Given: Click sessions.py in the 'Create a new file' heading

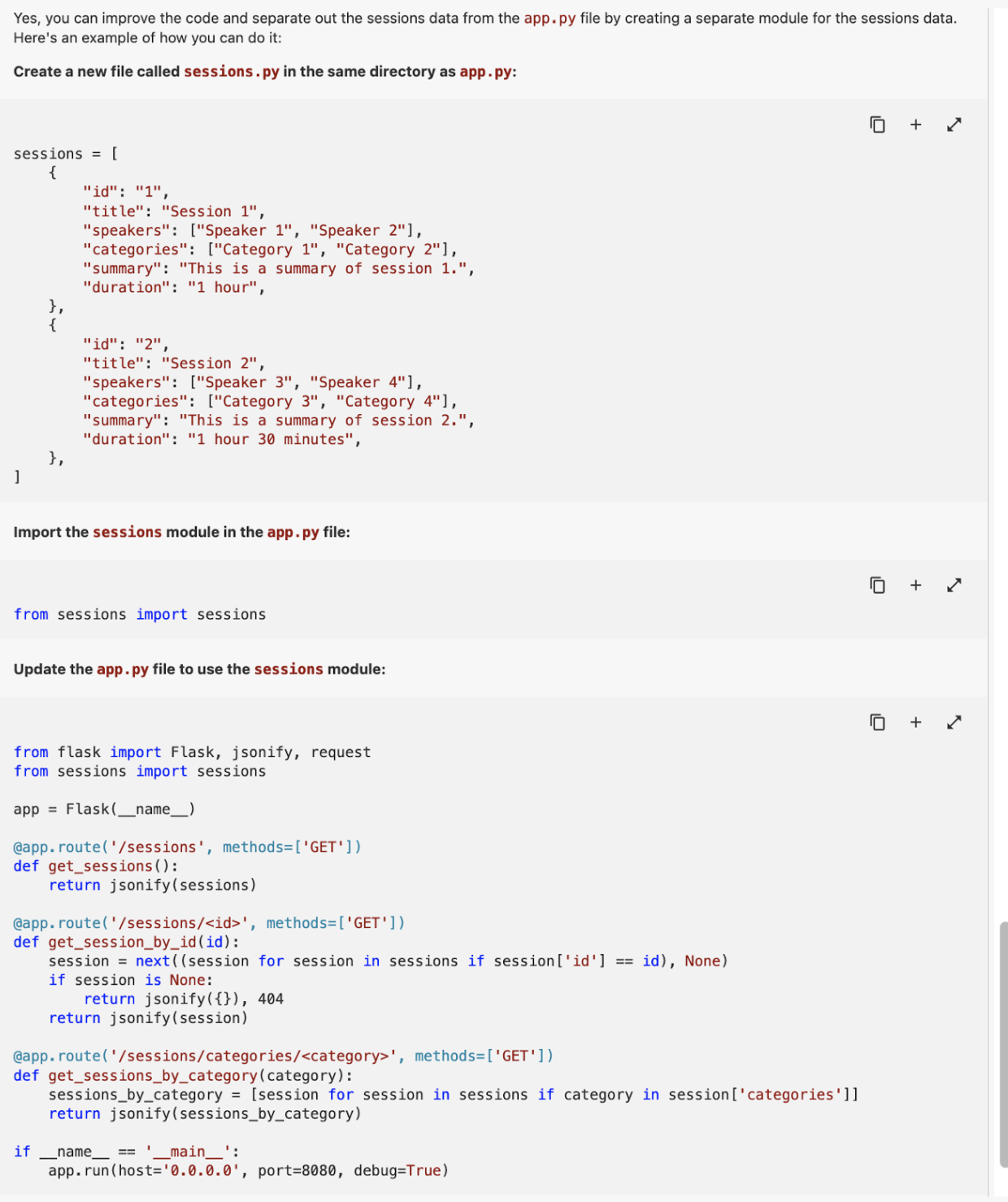Looking at the screenshot, I should click(x=231, y=72).
